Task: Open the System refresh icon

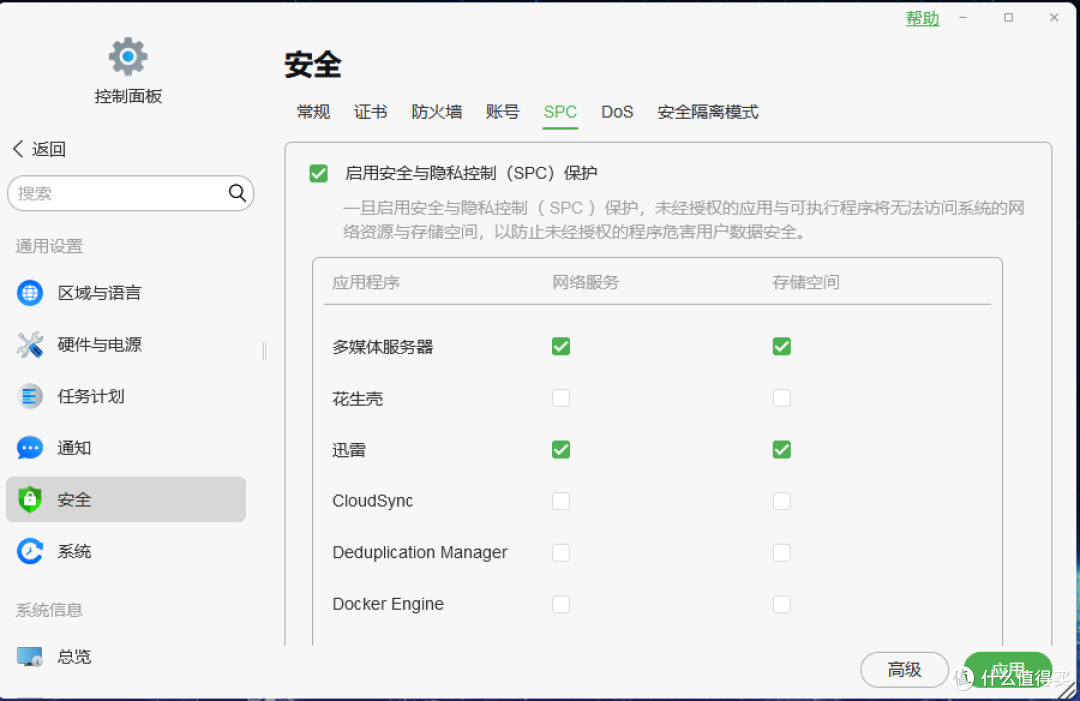Action: (30, 551)
